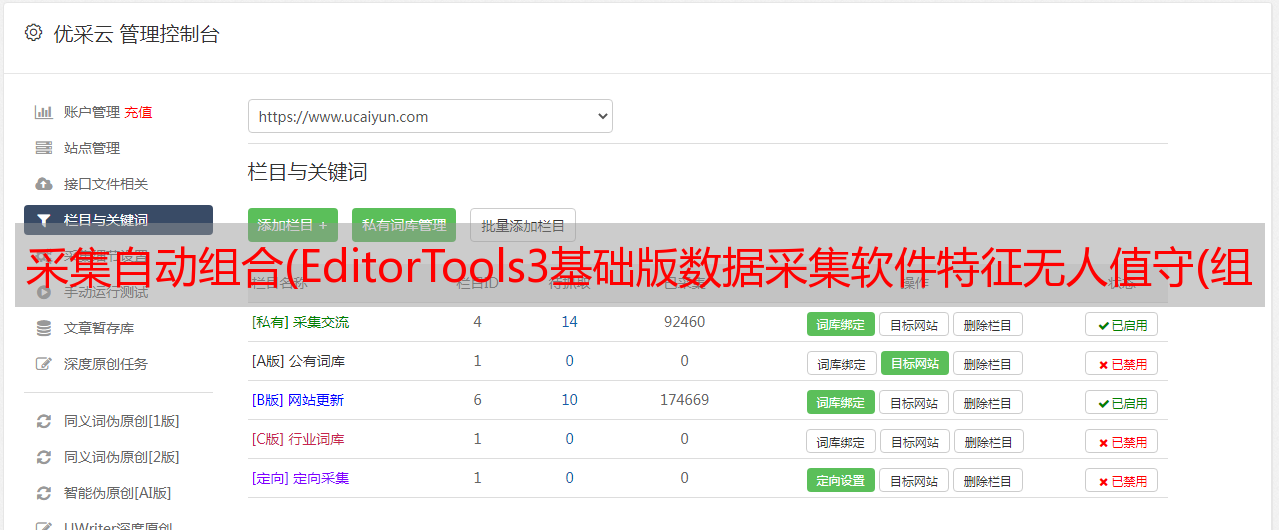Click the [私有] 采集交流 column name
Screen dimensions: 1279x530
[300, 322]
